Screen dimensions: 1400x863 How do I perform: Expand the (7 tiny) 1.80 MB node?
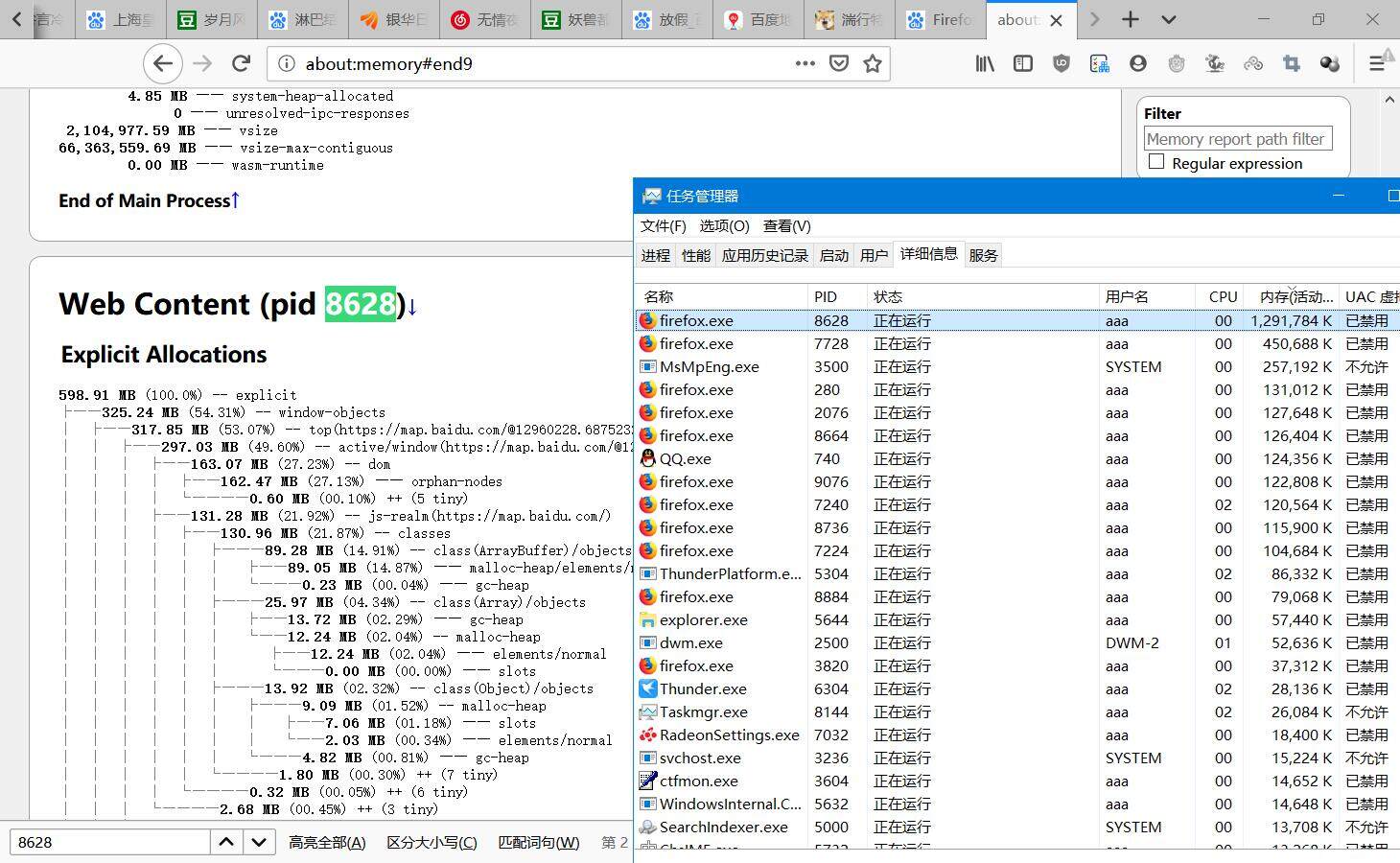pyautogui.click(x=388, y=775)
